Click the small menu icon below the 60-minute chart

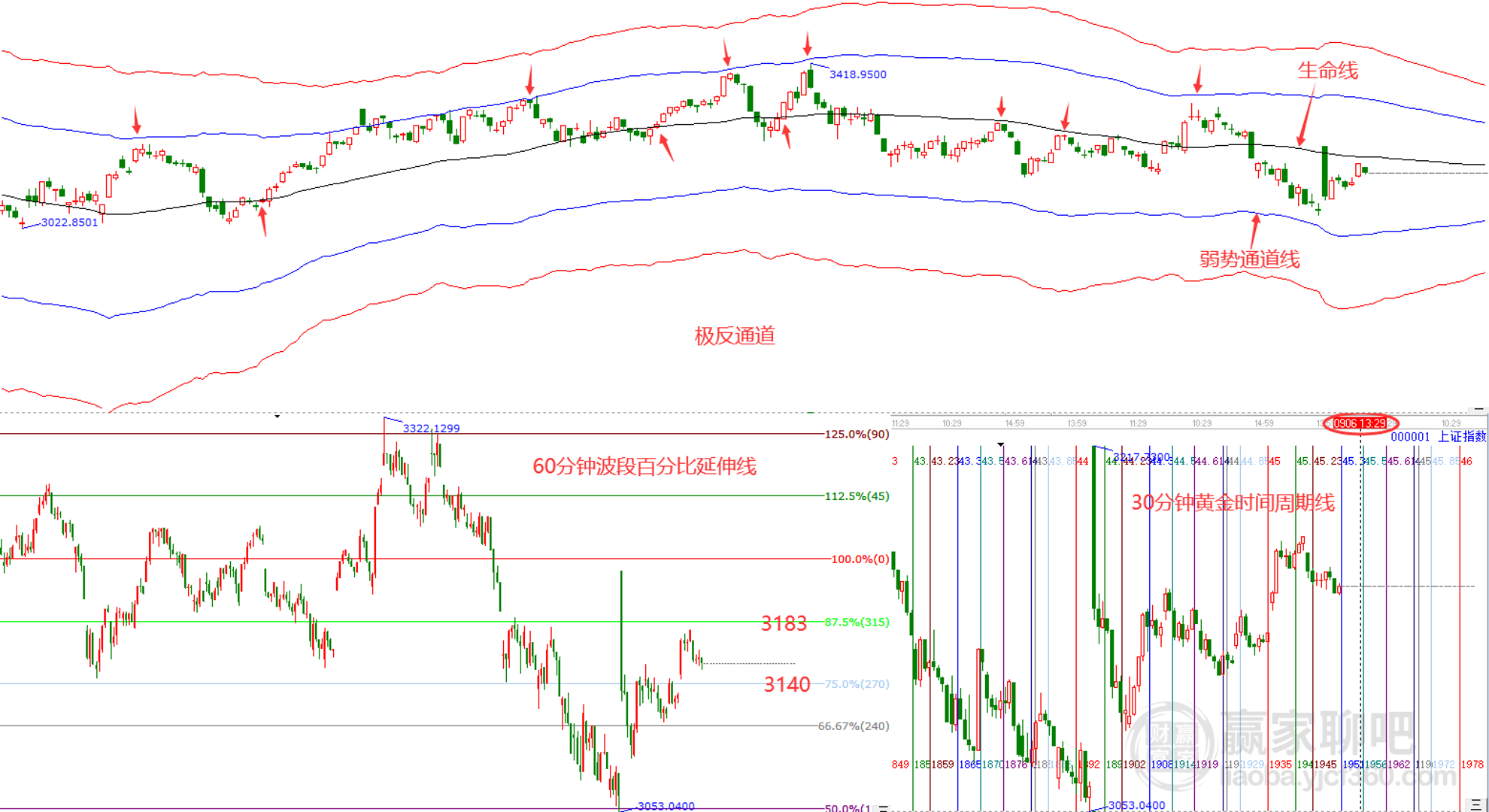(x=883, y=808)
